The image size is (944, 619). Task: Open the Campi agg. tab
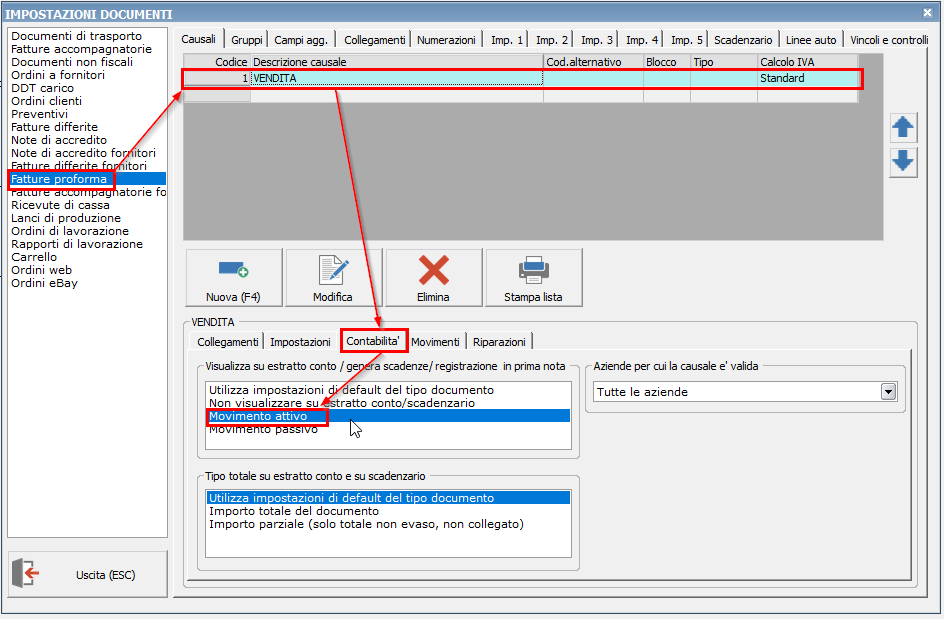point(301,40)
